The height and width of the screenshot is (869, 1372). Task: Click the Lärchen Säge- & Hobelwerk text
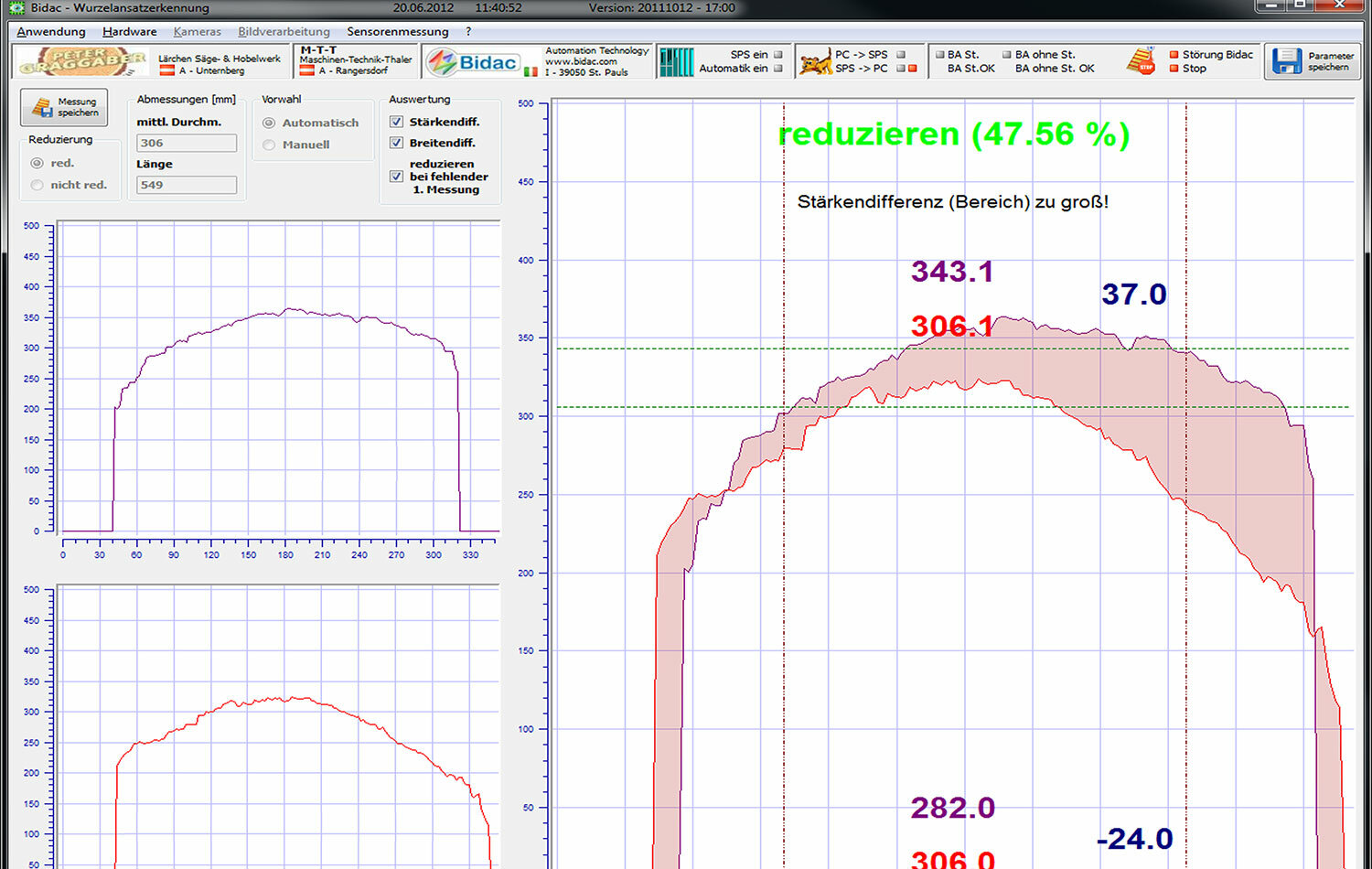[x=220, y=59]
